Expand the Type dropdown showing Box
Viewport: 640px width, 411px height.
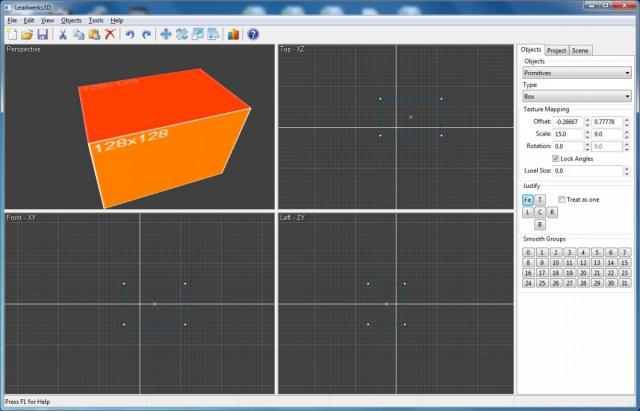pos(577,97)
